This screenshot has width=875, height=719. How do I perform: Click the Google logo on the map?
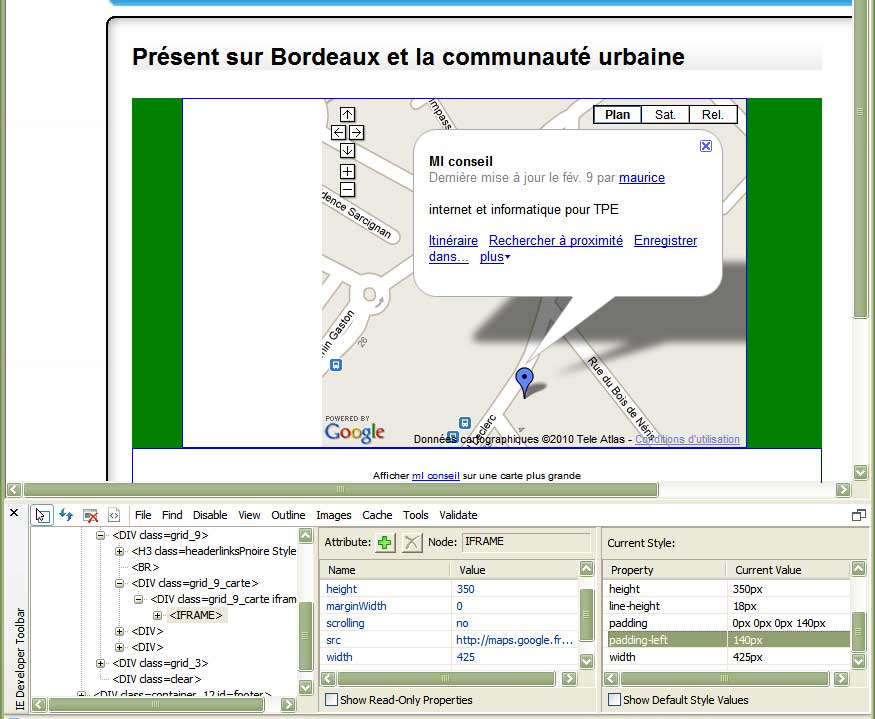[355, 431]
